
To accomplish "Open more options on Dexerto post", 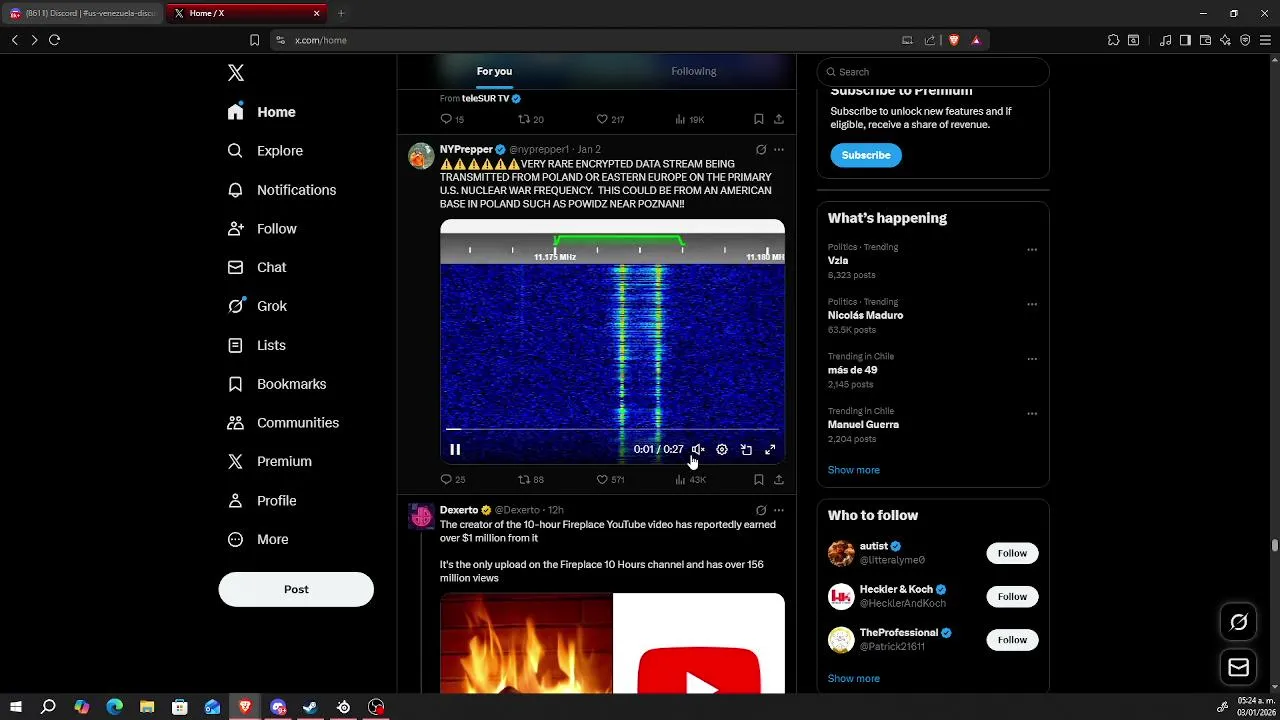I will point(779,510).
